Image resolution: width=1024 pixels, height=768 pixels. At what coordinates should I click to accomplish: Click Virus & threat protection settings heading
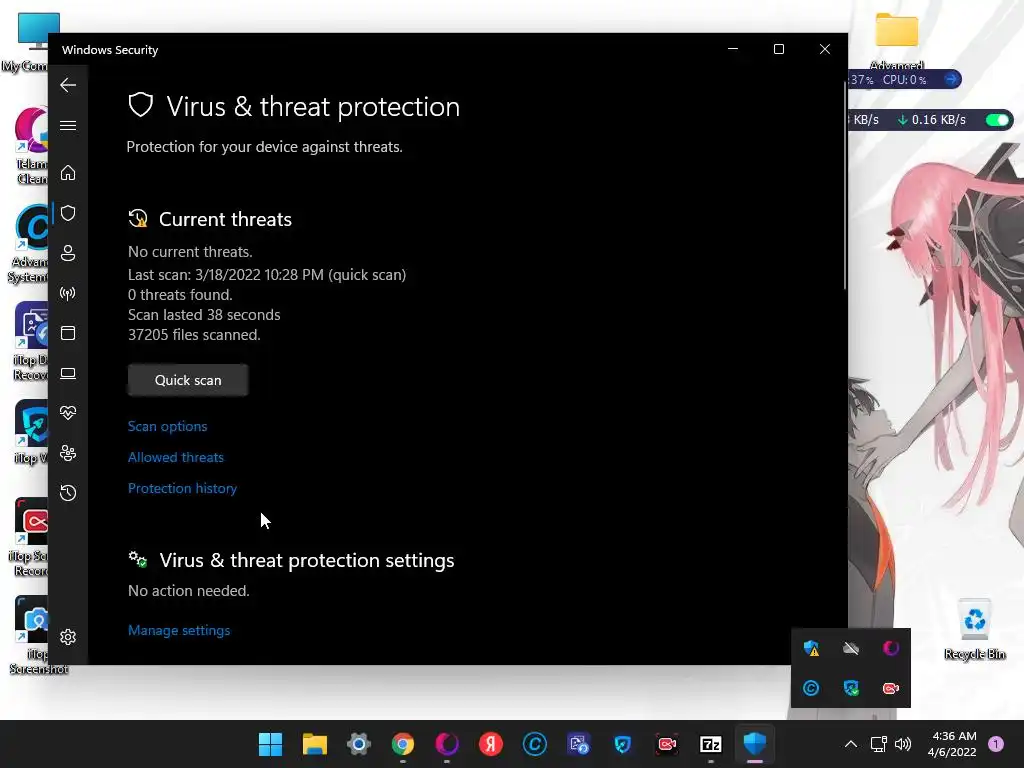307,560
